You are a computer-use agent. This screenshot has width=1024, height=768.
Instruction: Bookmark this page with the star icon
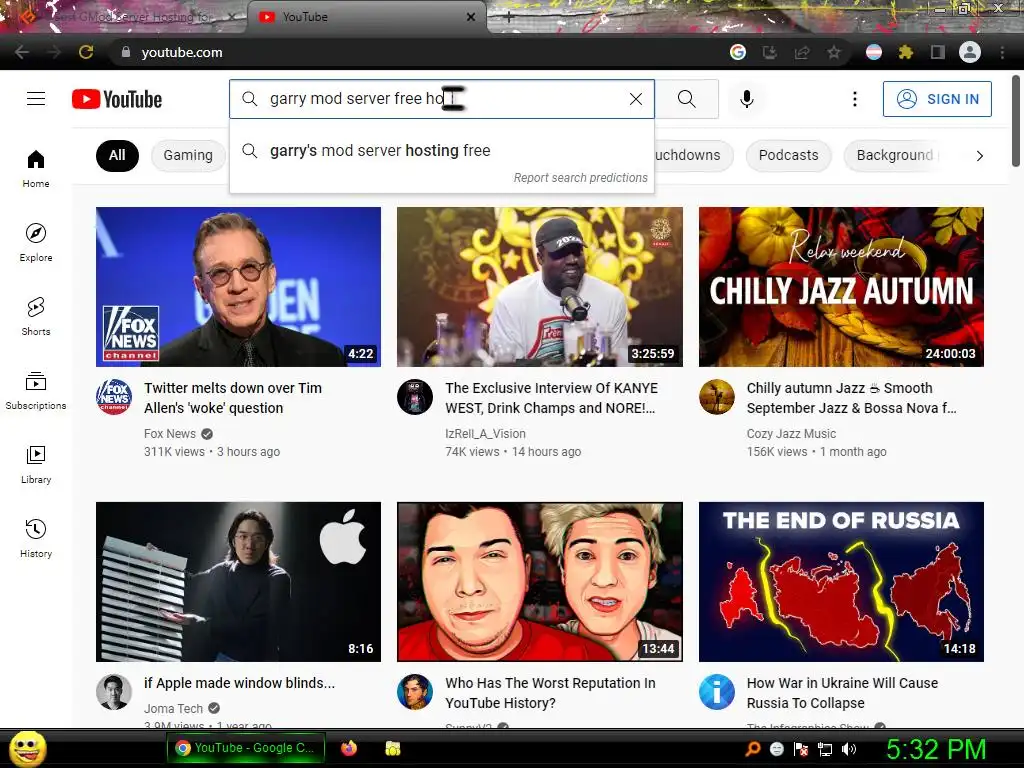pyautogui.click(x=834, y=52)
